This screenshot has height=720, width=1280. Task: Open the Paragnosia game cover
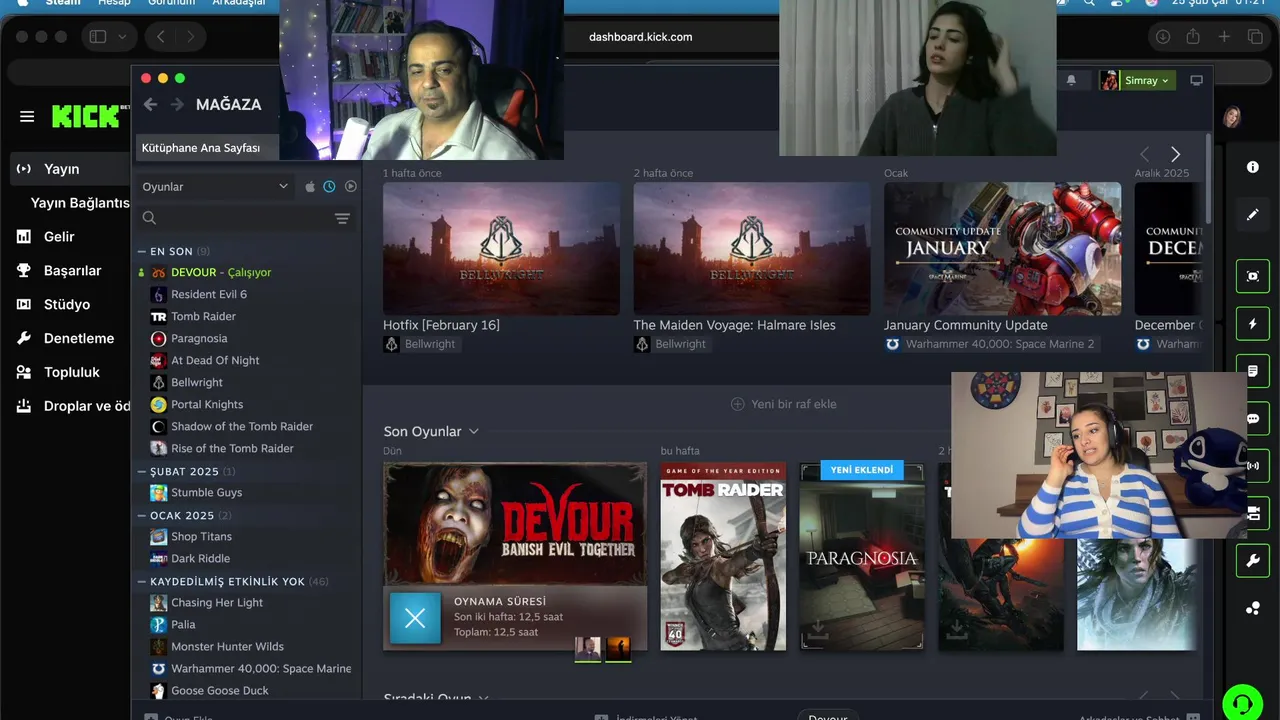click(862, 556)
